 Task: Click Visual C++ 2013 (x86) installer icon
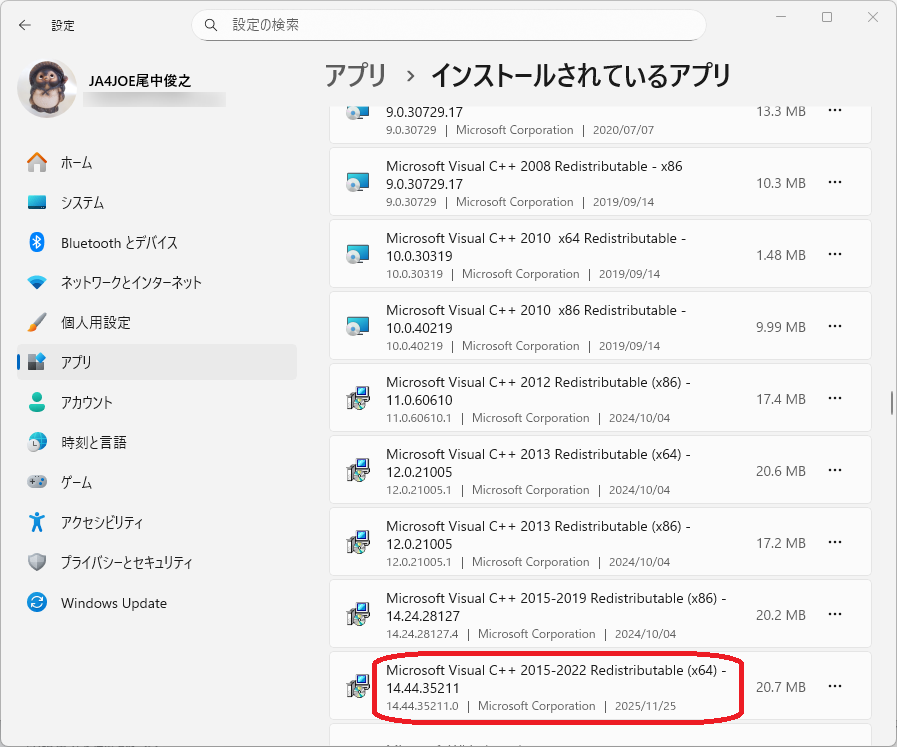point(358,543)
